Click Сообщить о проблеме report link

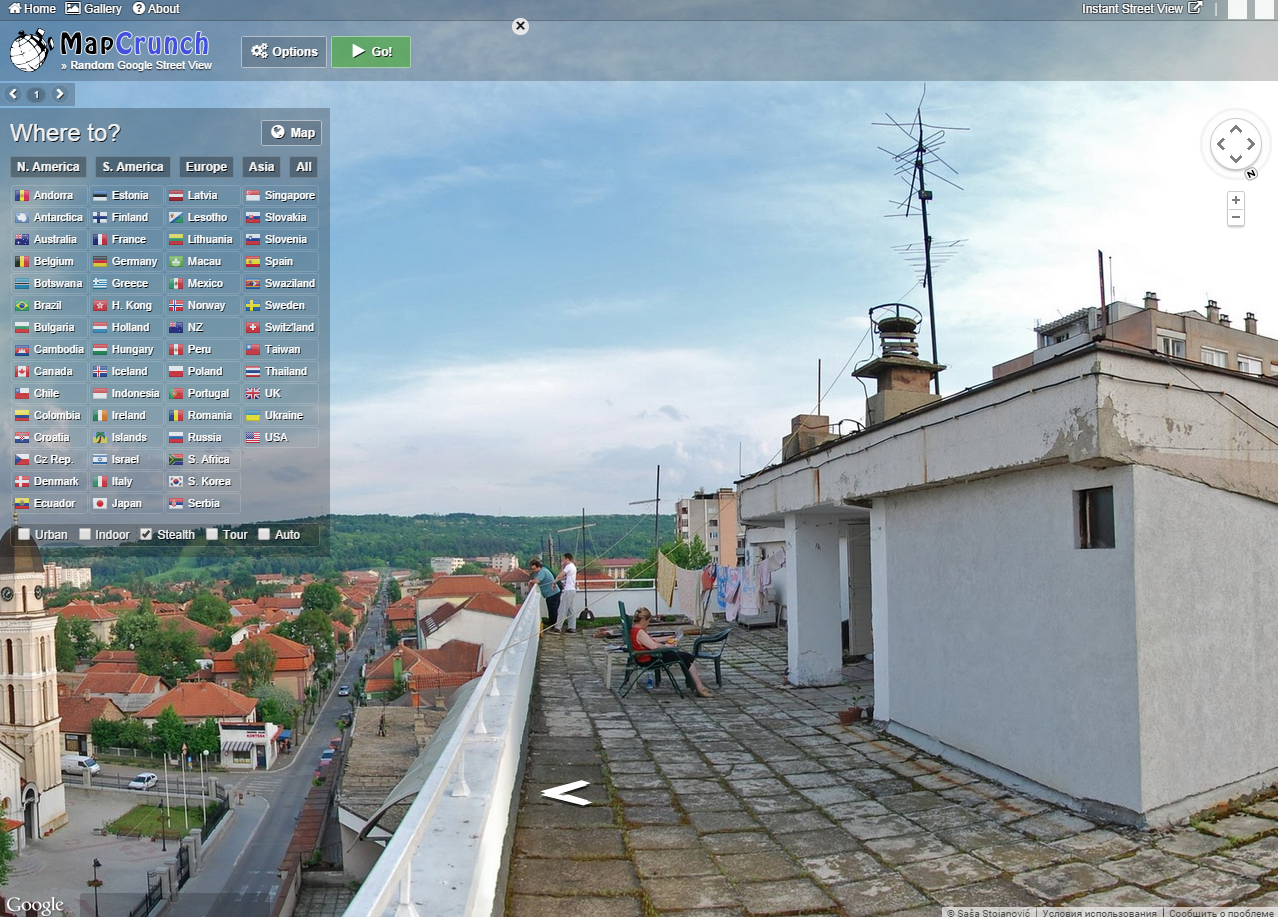coord(1220,912)
